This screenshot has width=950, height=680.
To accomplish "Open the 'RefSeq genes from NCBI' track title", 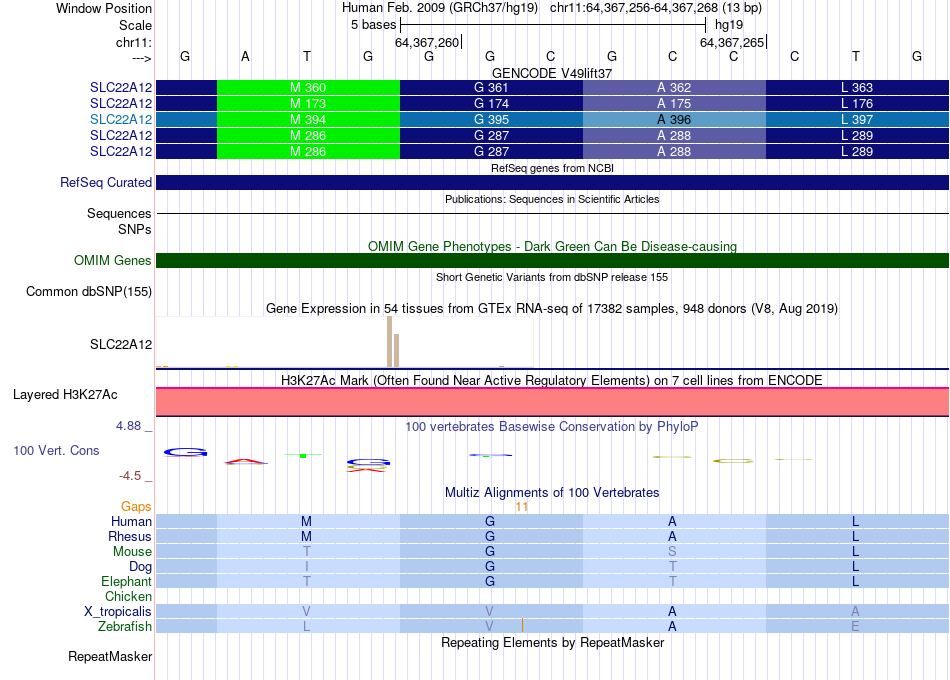I will coord(552,168).
